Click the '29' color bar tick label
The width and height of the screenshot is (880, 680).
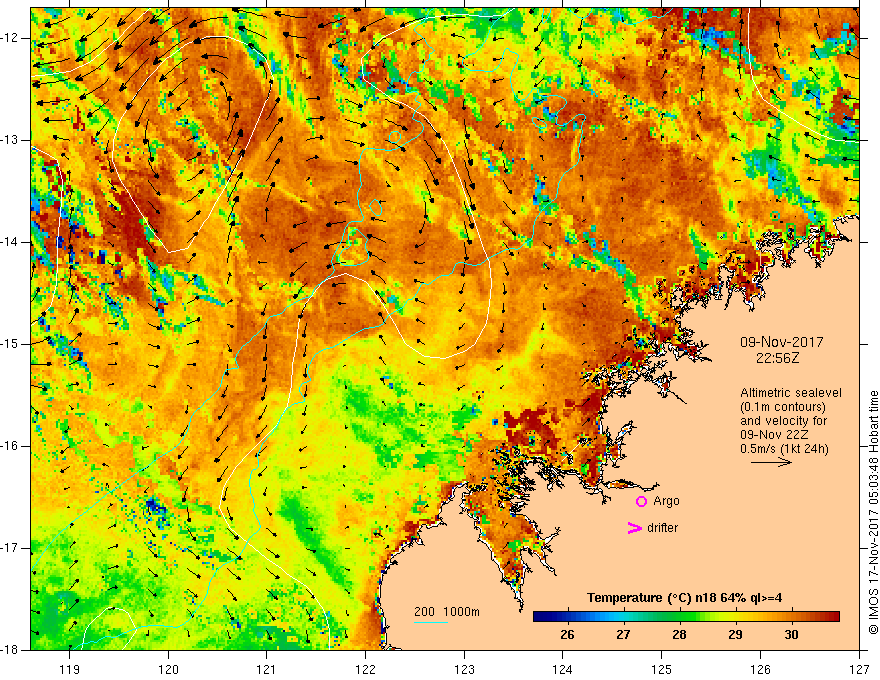[x=735, y=635]
